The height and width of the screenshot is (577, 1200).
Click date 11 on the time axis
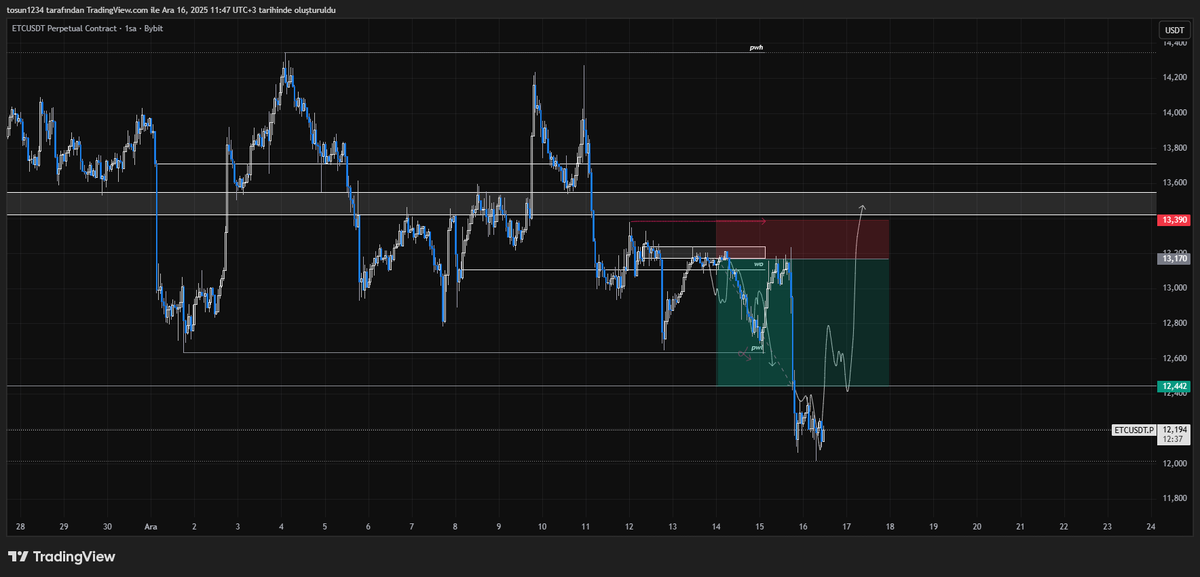coord(585,526)
